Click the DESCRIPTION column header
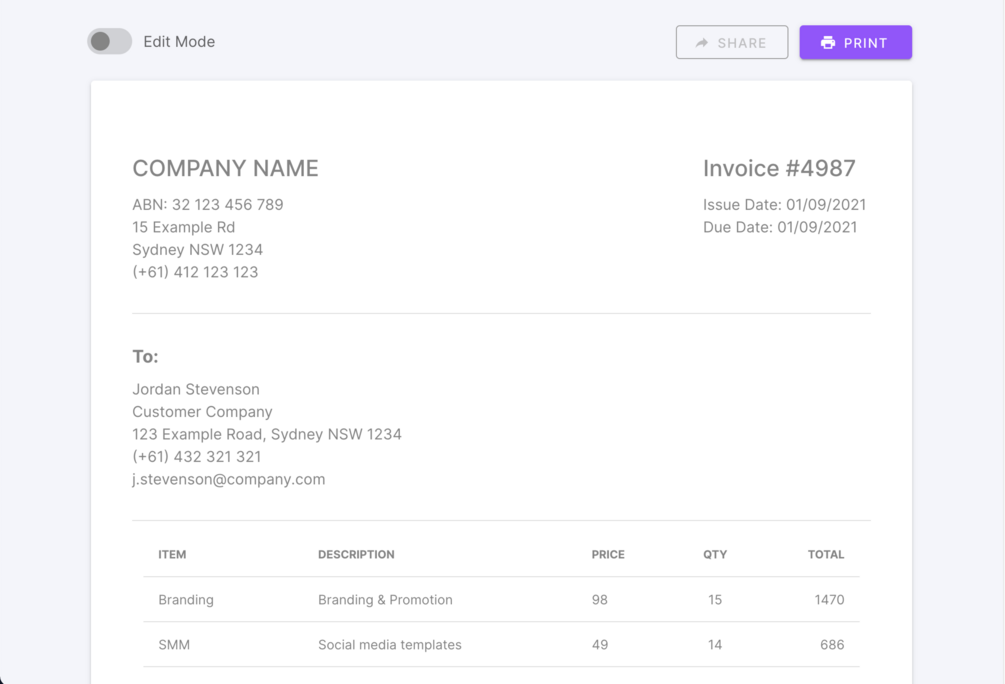 (356, 554)
